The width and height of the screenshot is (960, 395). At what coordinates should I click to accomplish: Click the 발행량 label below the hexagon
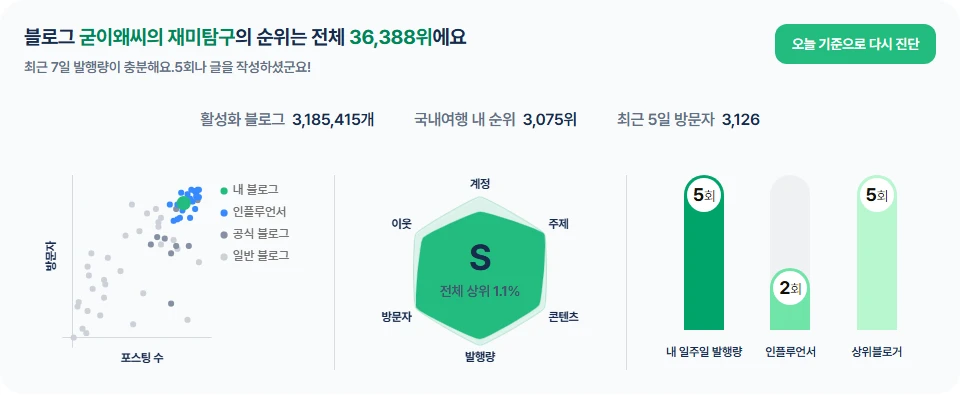(480, 357)
